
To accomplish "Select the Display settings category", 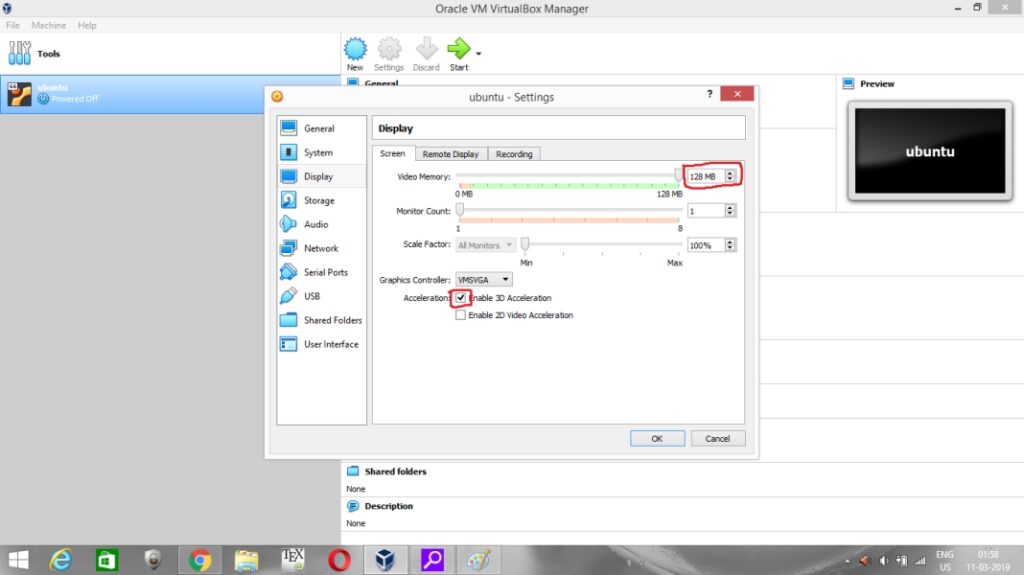I will click(x=321, y=176).
